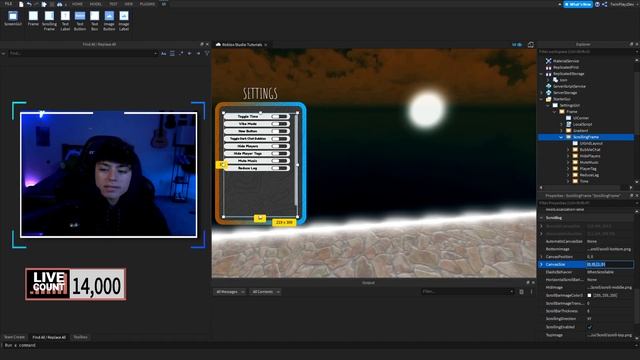Click the LocalScript icon in Explorer

[568, 124]
